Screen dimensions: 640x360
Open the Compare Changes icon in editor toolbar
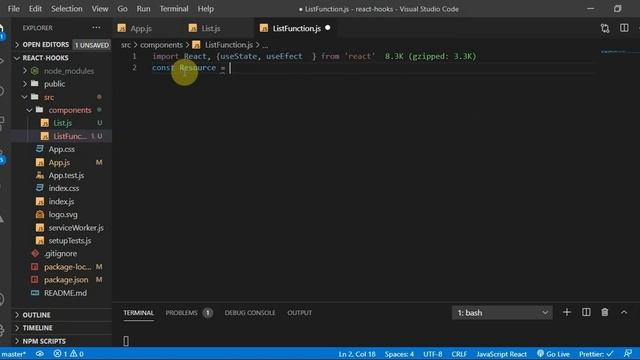pos(605,28)
